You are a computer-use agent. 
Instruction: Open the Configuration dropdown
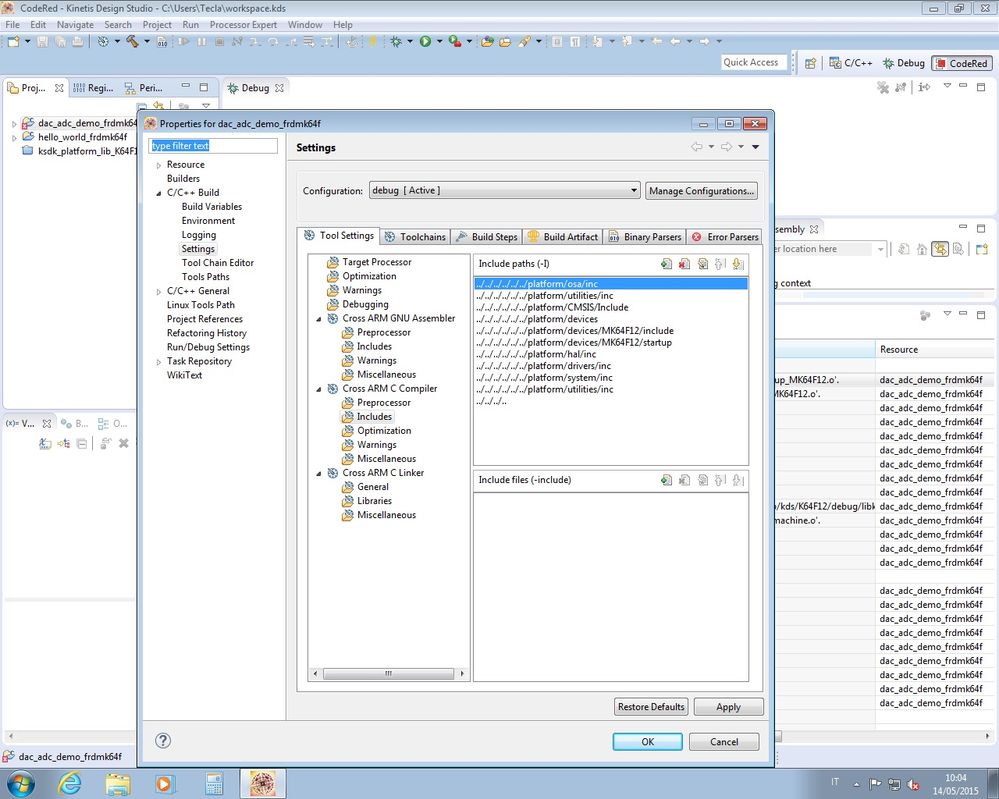pos(505,191)
